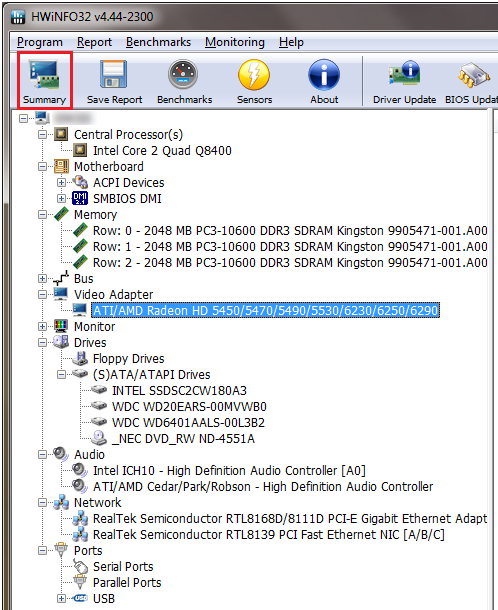The height and width of the screenshot is (610, 498).
Task: Click the root computer icon
Action: click(x=42, y=118)
